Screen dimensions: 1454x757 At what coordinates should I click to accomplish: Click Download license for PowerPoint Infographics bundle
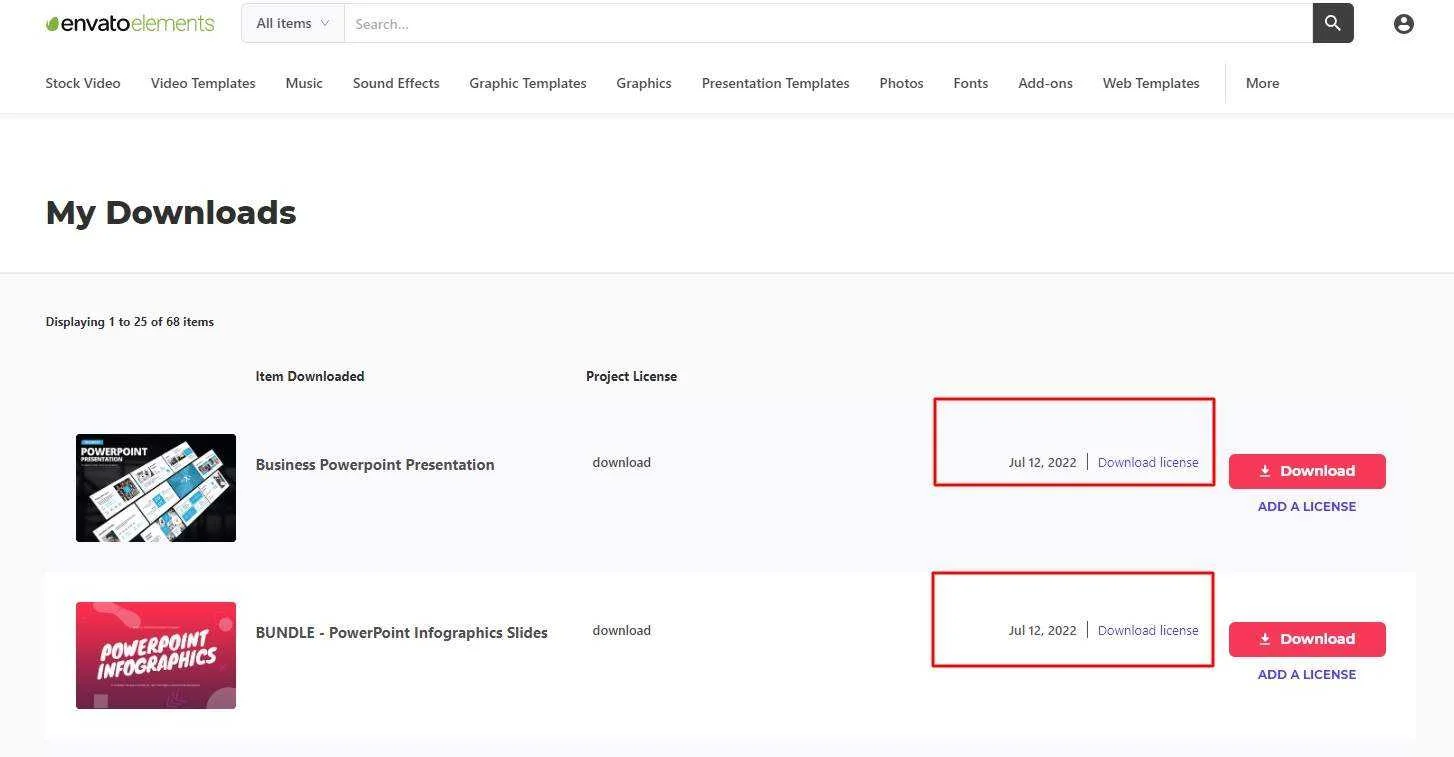(x=1148, y=630)
